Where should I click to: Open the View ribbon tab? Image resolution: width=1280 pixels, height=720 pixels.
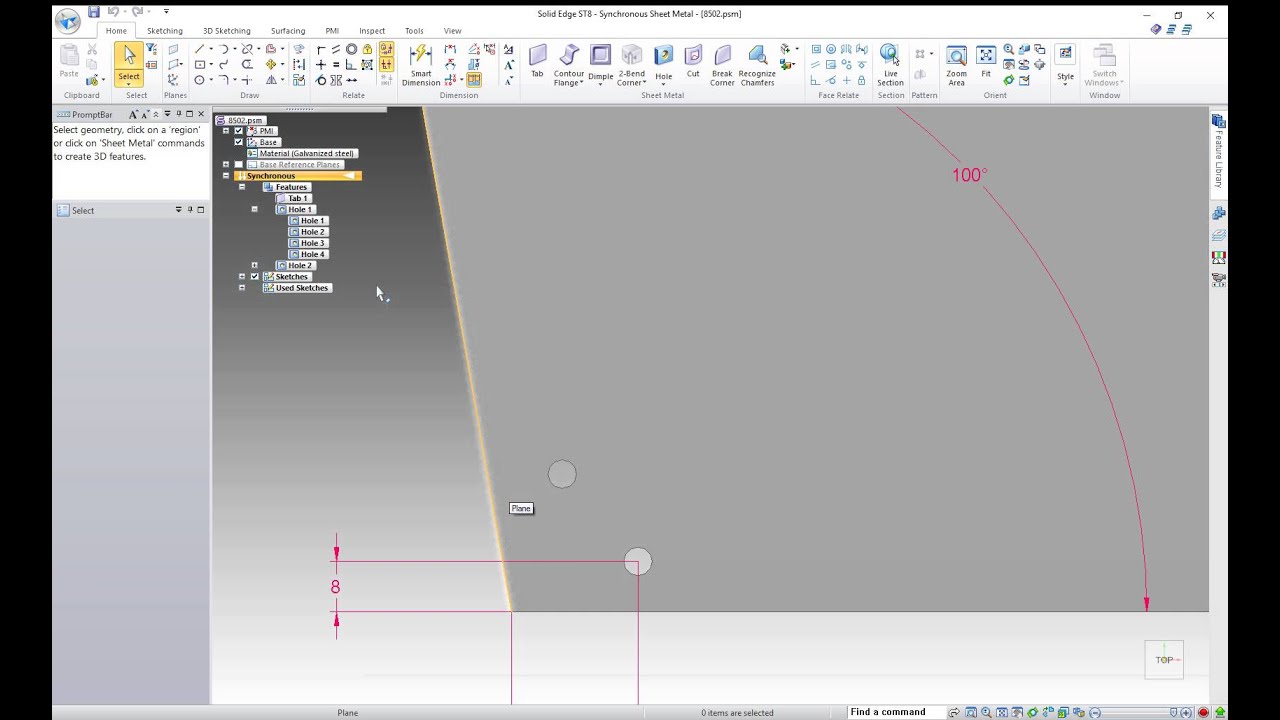(453, 31)
